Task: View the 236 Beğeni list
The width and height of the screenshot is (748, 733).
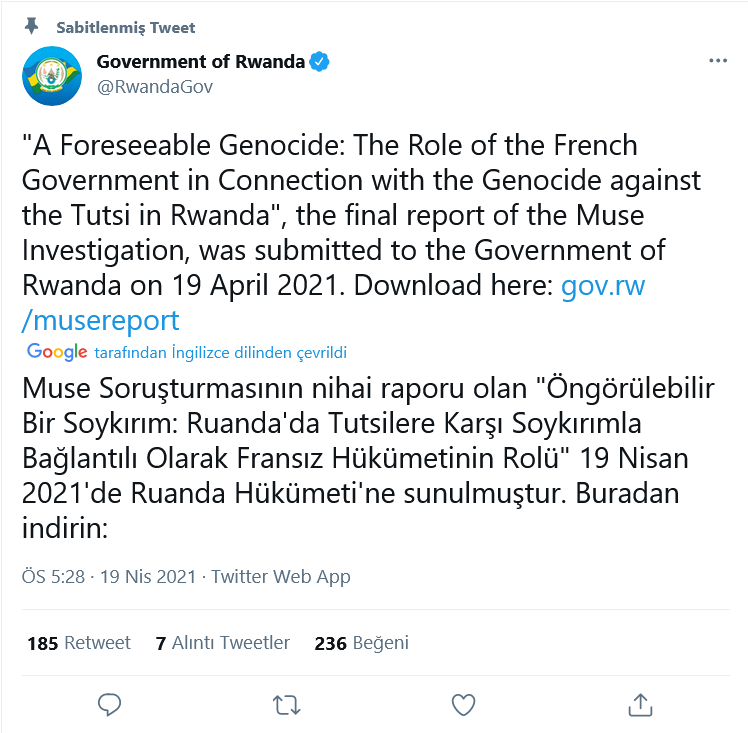Action: [x=362, y=643]
